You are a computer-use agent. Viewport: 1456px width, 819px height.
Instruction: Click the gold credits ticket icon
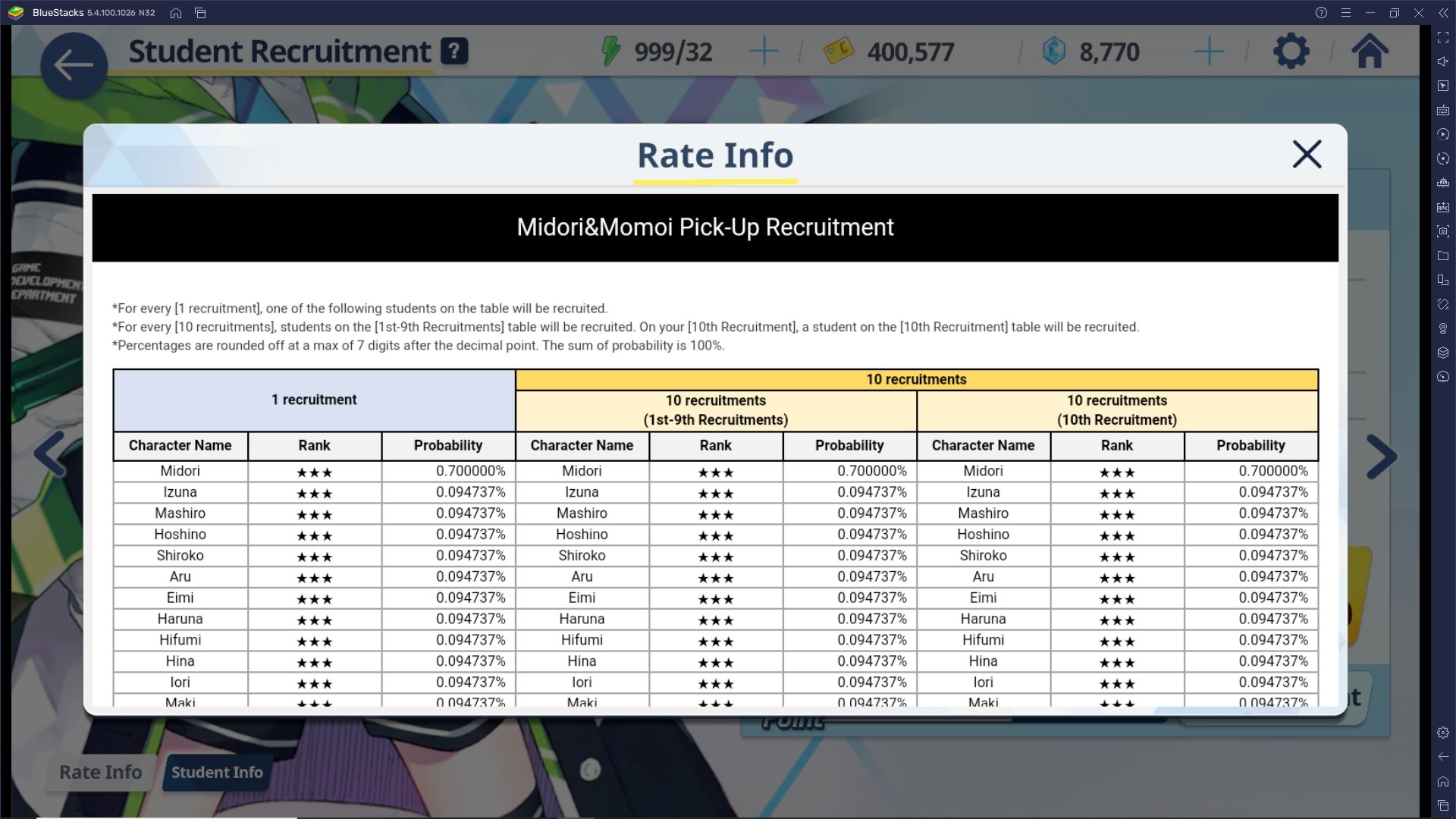click(x=838, y=52)
